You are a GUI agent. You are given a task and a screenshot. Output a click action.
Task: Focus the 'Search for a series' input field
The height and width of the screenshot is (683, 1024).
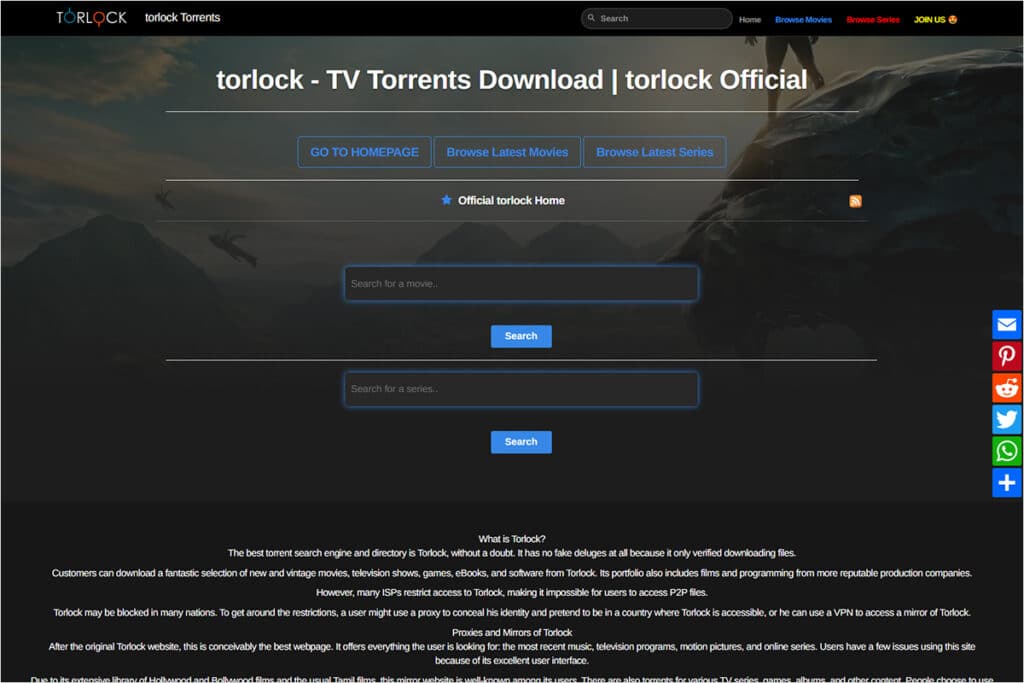click(x=520, y=389)
